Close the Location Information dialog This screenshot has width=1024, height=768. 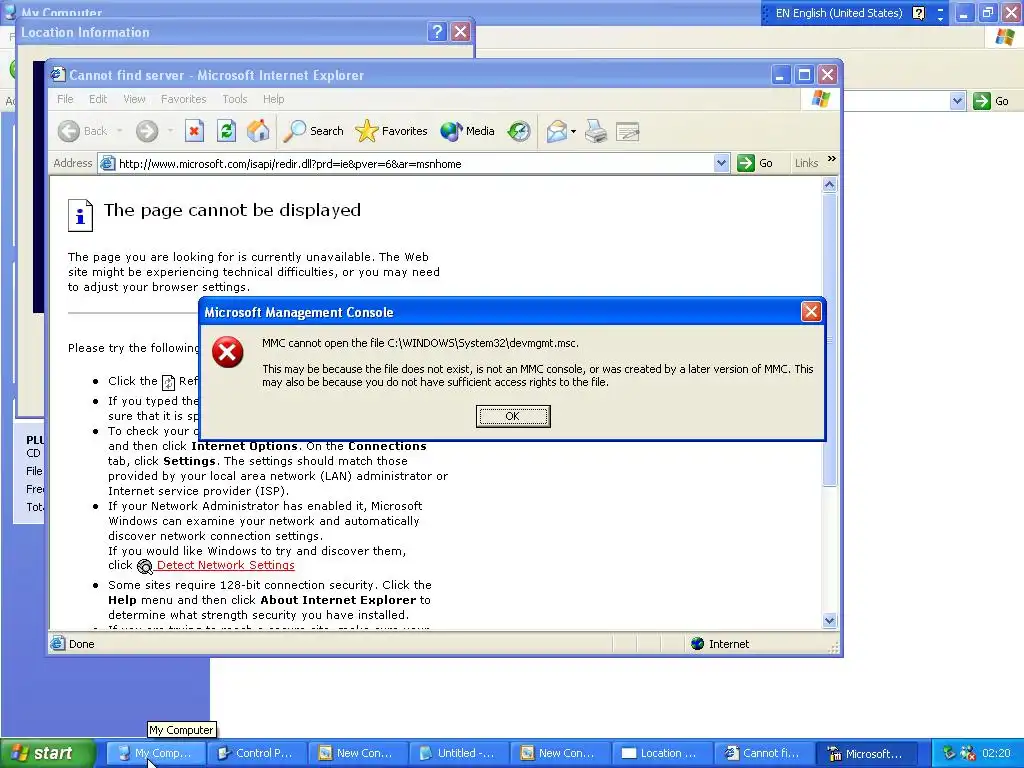tap(461, 31)
